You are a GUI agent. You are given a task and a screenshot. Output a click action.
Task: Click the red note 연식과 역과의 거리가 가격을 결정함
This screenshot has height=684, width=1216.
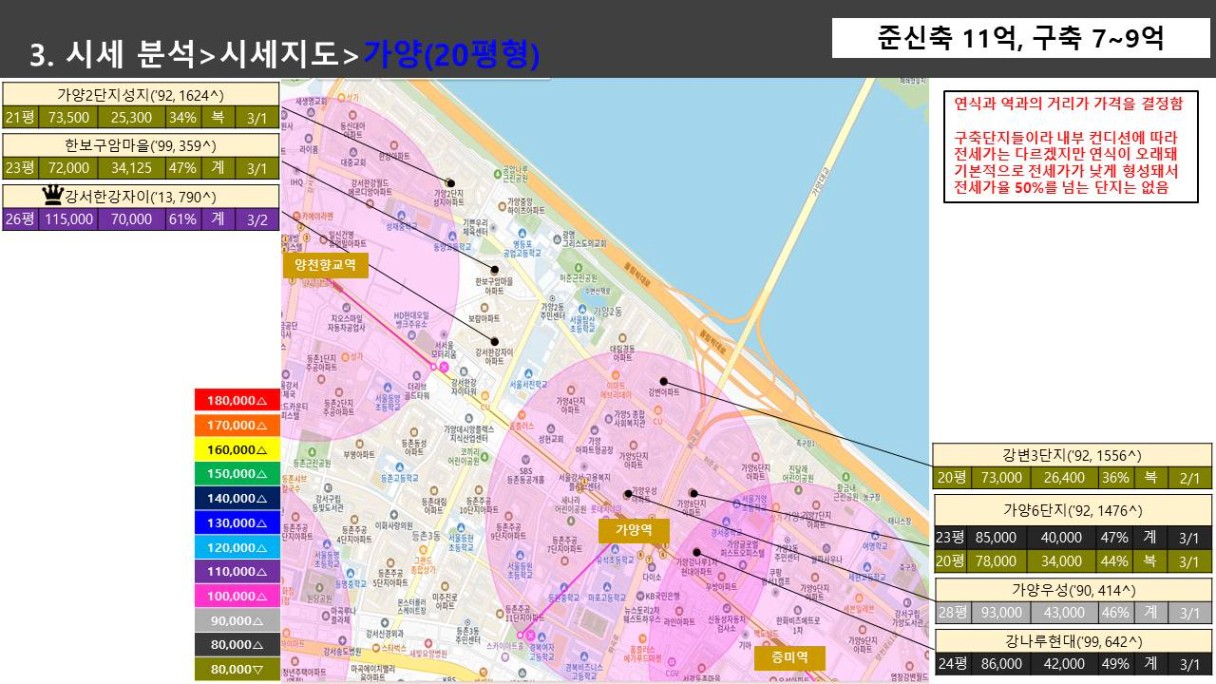pyautogui.click(x=1070, y=103)
